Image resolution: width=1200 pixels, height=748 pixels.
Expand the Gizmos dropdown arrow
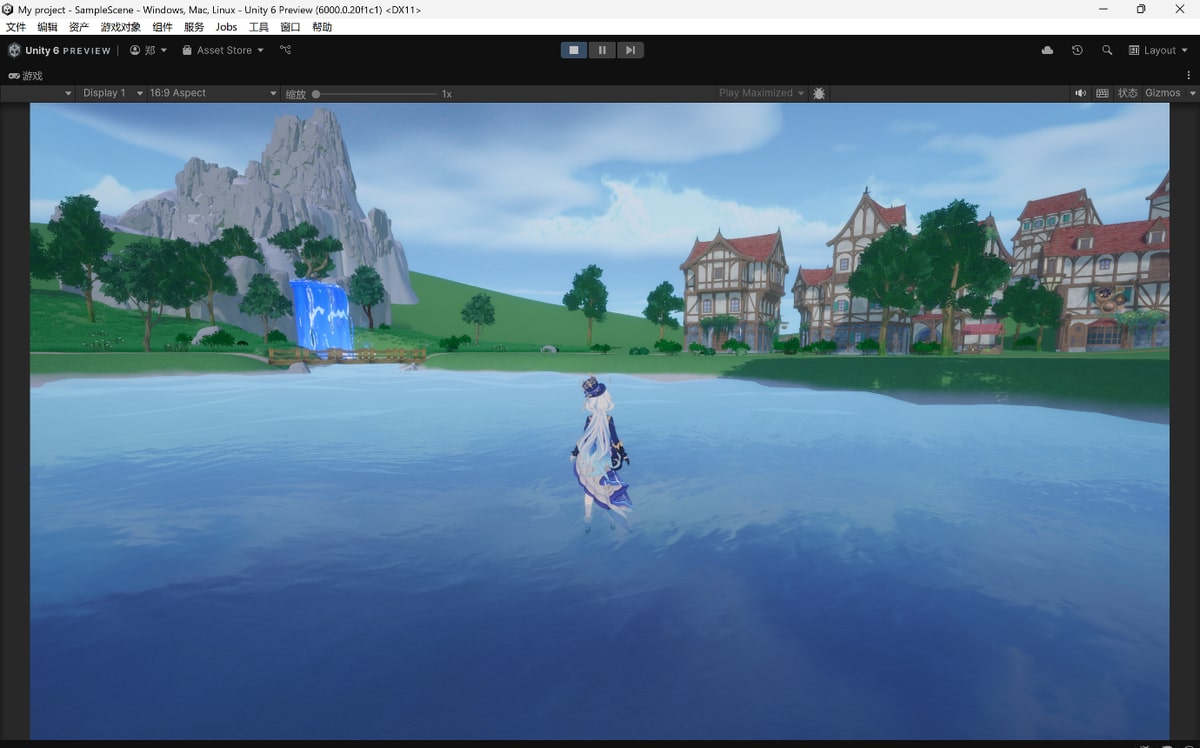point(1192,93)
